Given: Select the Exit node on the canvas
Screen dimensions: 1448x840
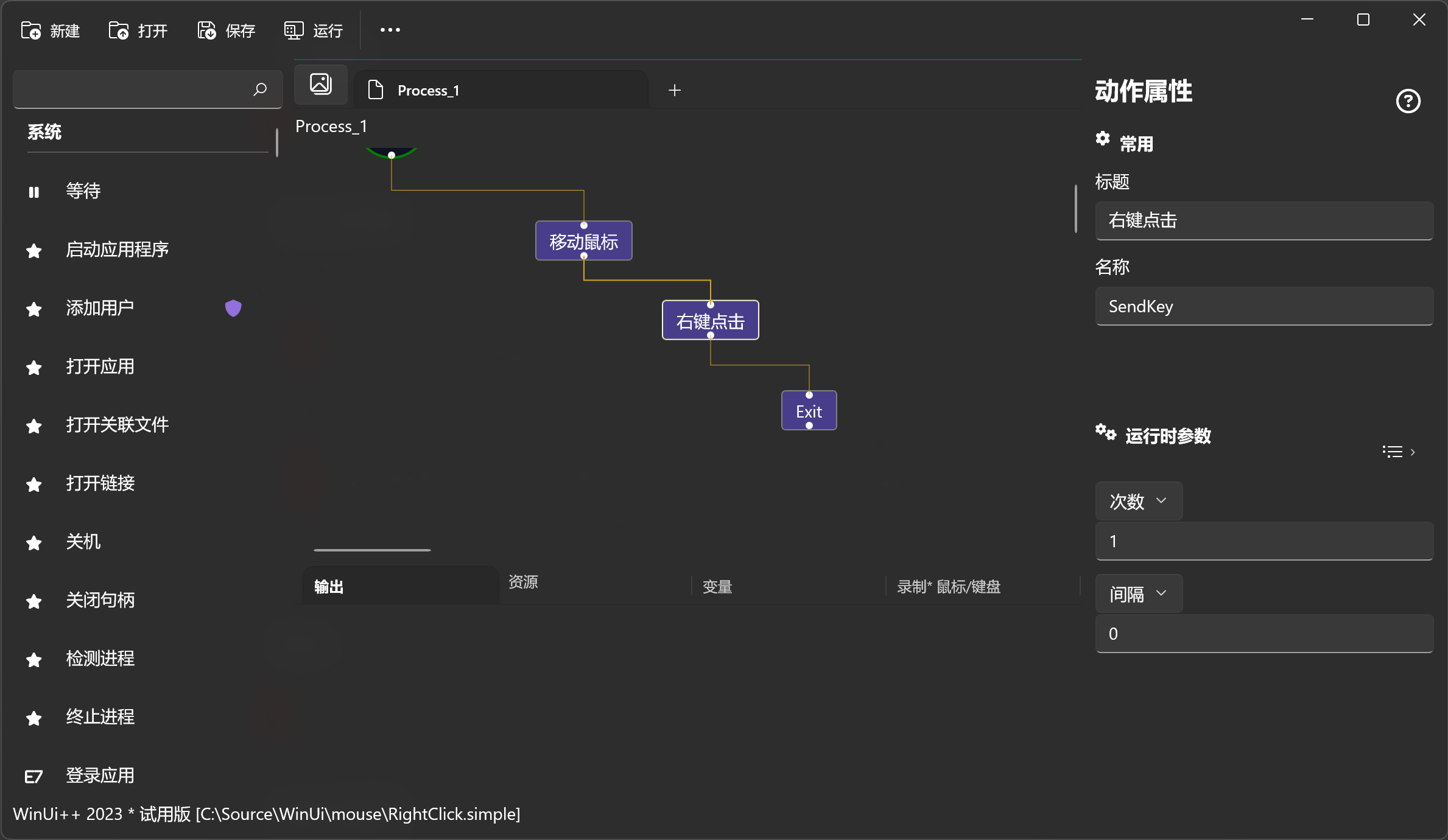Looking at the screenshot, I should 809,411.
